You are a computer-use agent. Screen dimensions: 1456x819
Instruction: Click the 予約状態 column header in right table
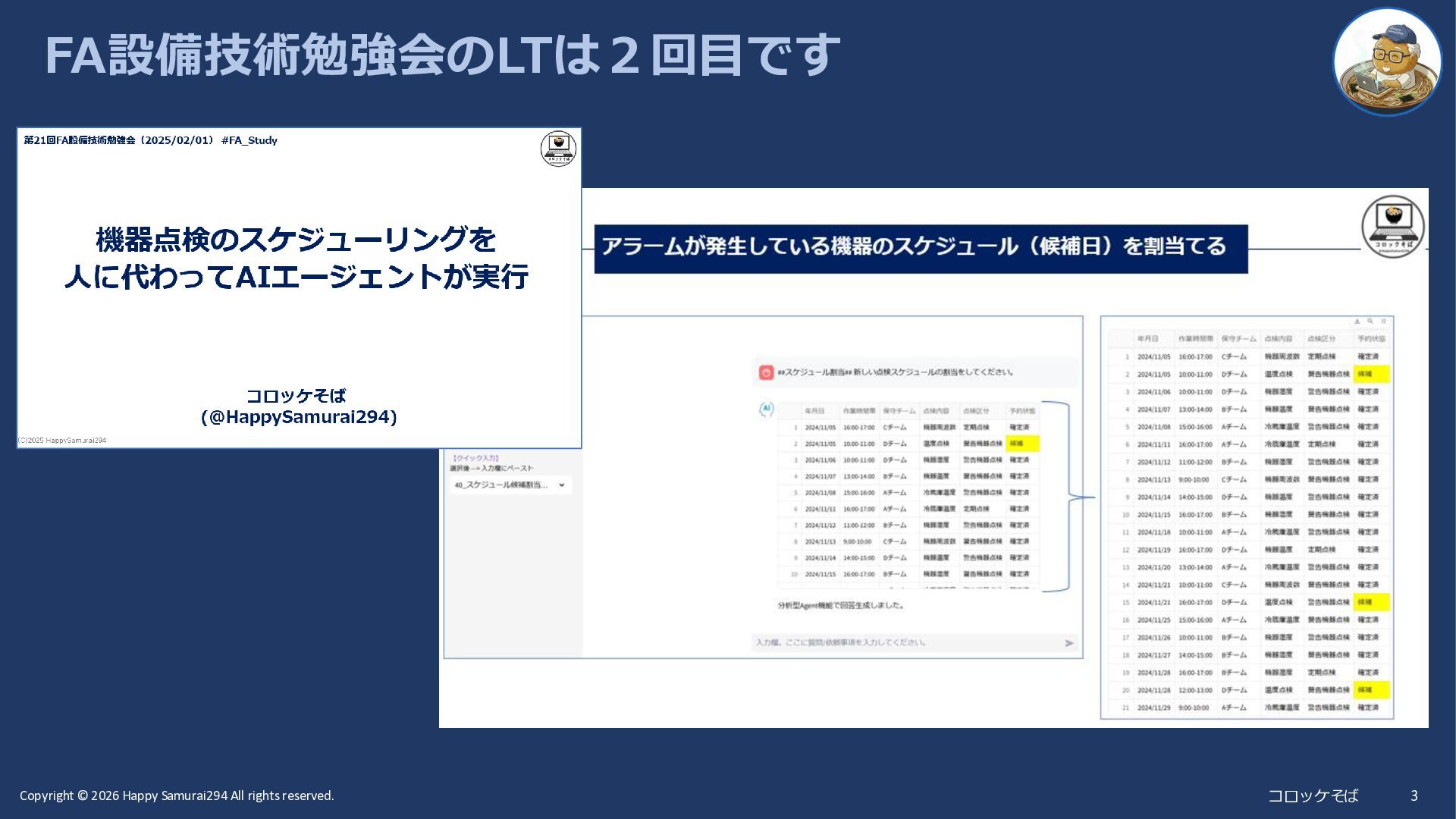click(1371, 339)
